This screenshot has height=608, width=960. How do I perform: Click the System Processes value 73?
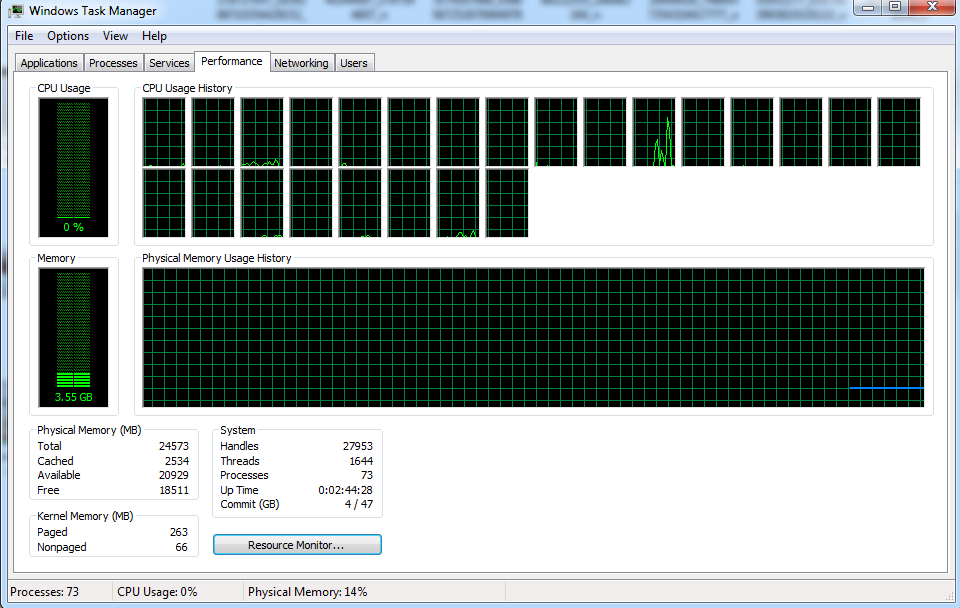tap(367, 475)
